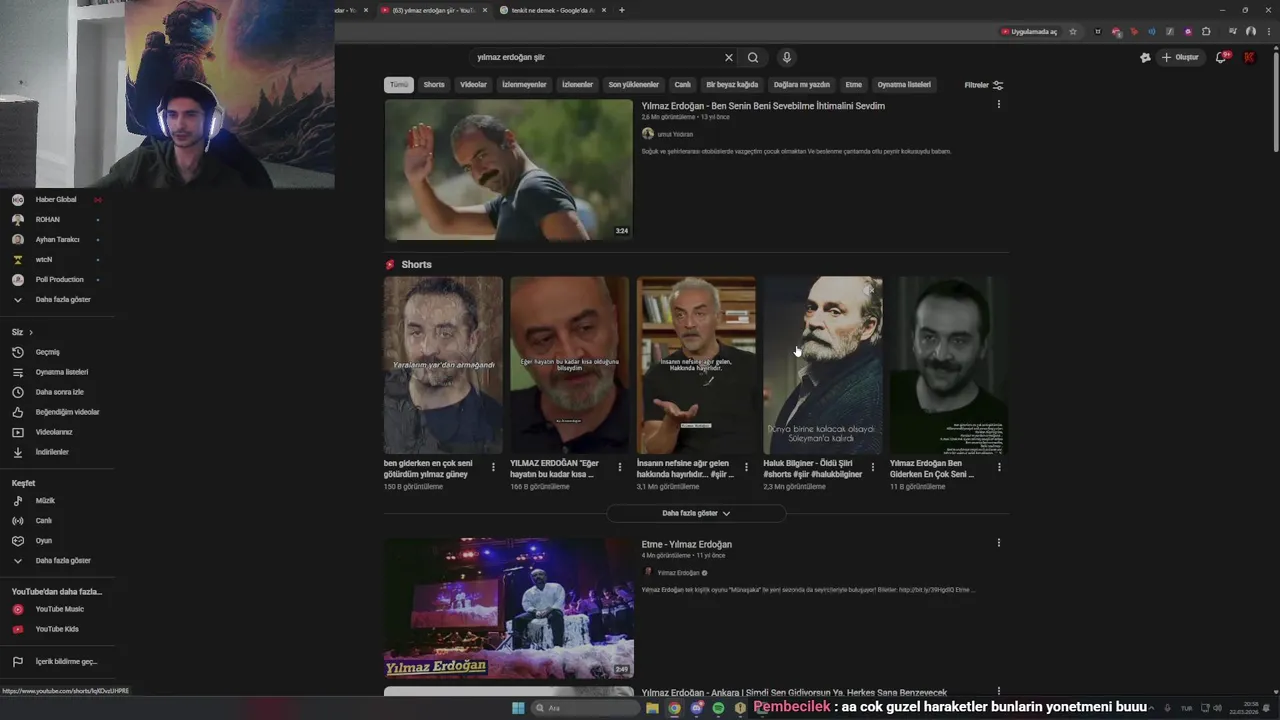Screen dimensions: 1280x720
Task: Click the magnifier search button
Action: [x=753, y=58]
